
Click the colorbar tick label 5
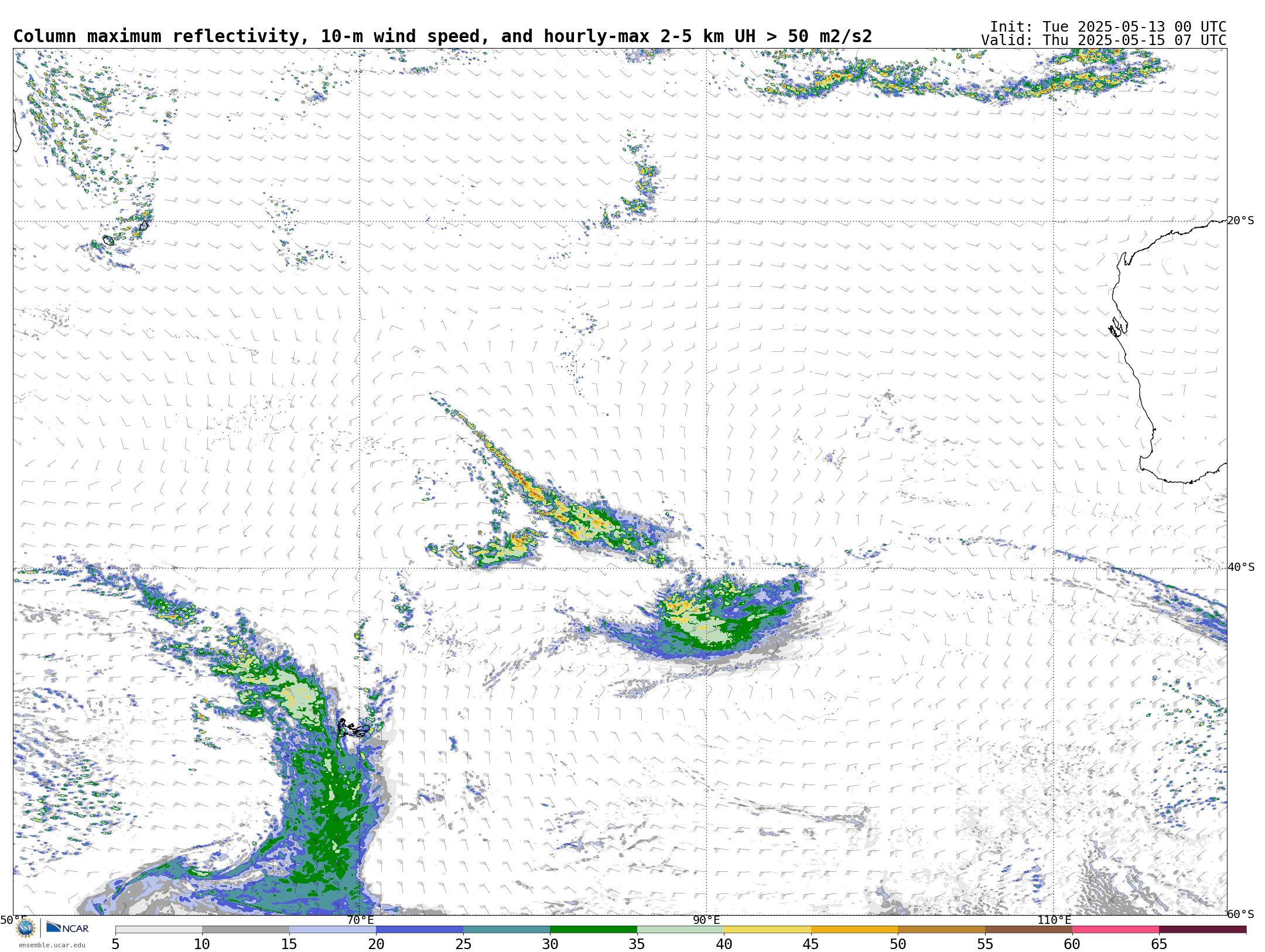click(115, 944)
